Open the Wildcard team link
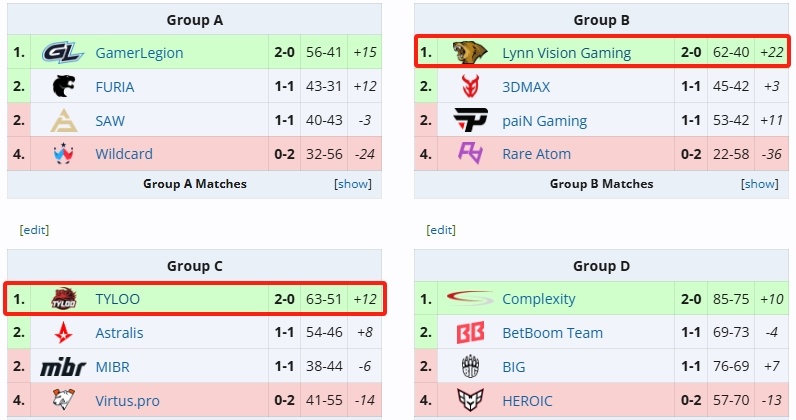 click(124, 154)
